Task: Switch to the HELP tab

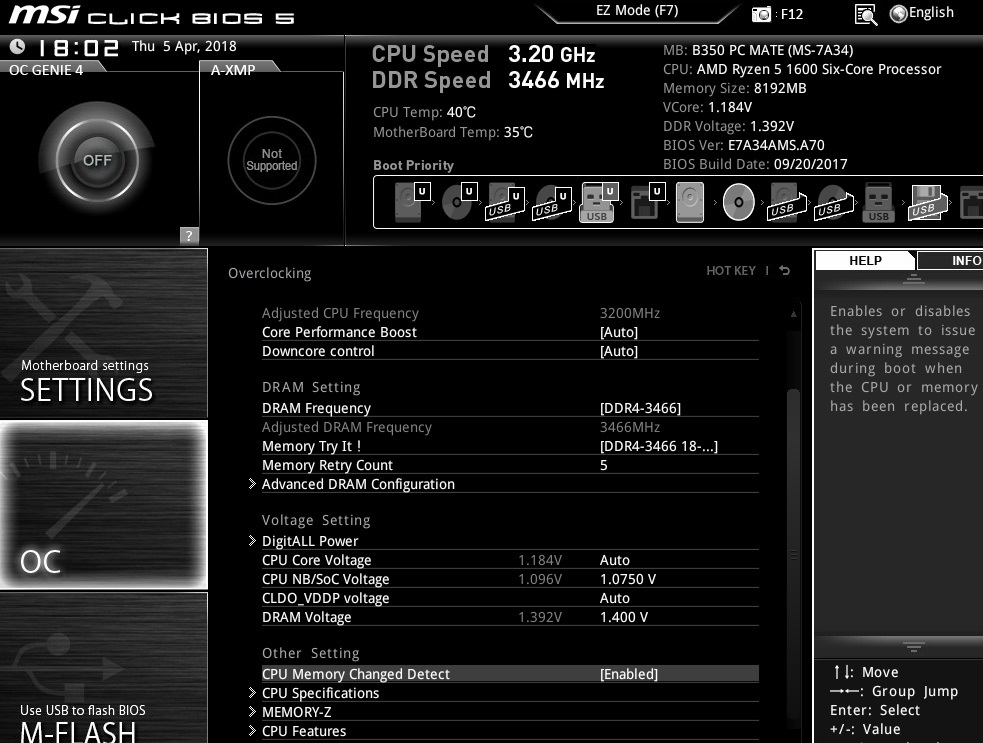Action: tap(865, 261)
